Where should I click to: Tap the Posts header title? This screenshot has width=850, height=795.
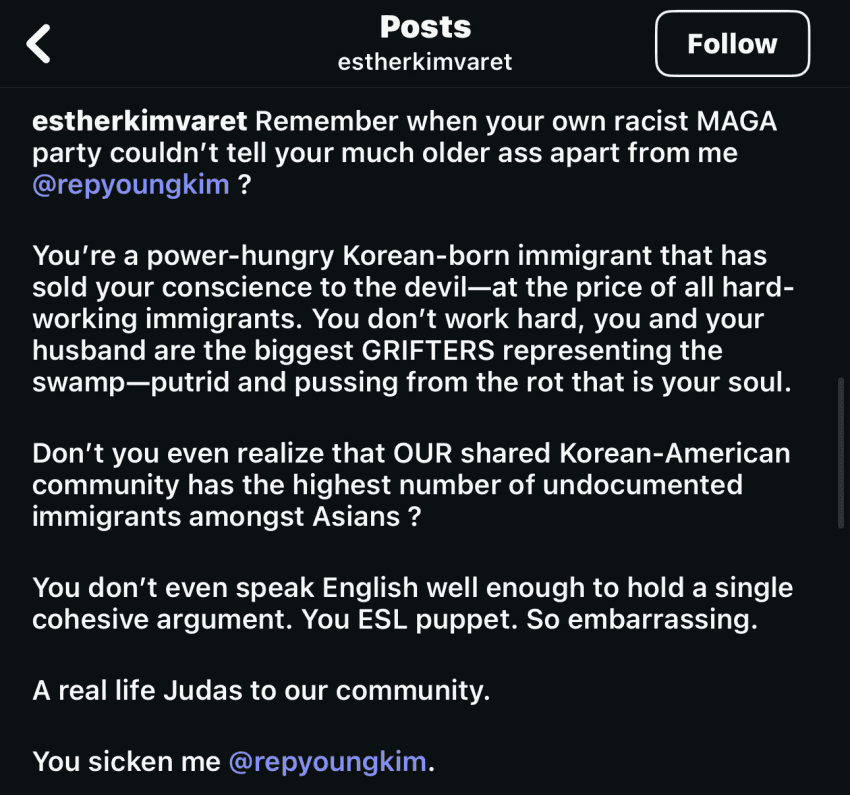tap(425, 27)
